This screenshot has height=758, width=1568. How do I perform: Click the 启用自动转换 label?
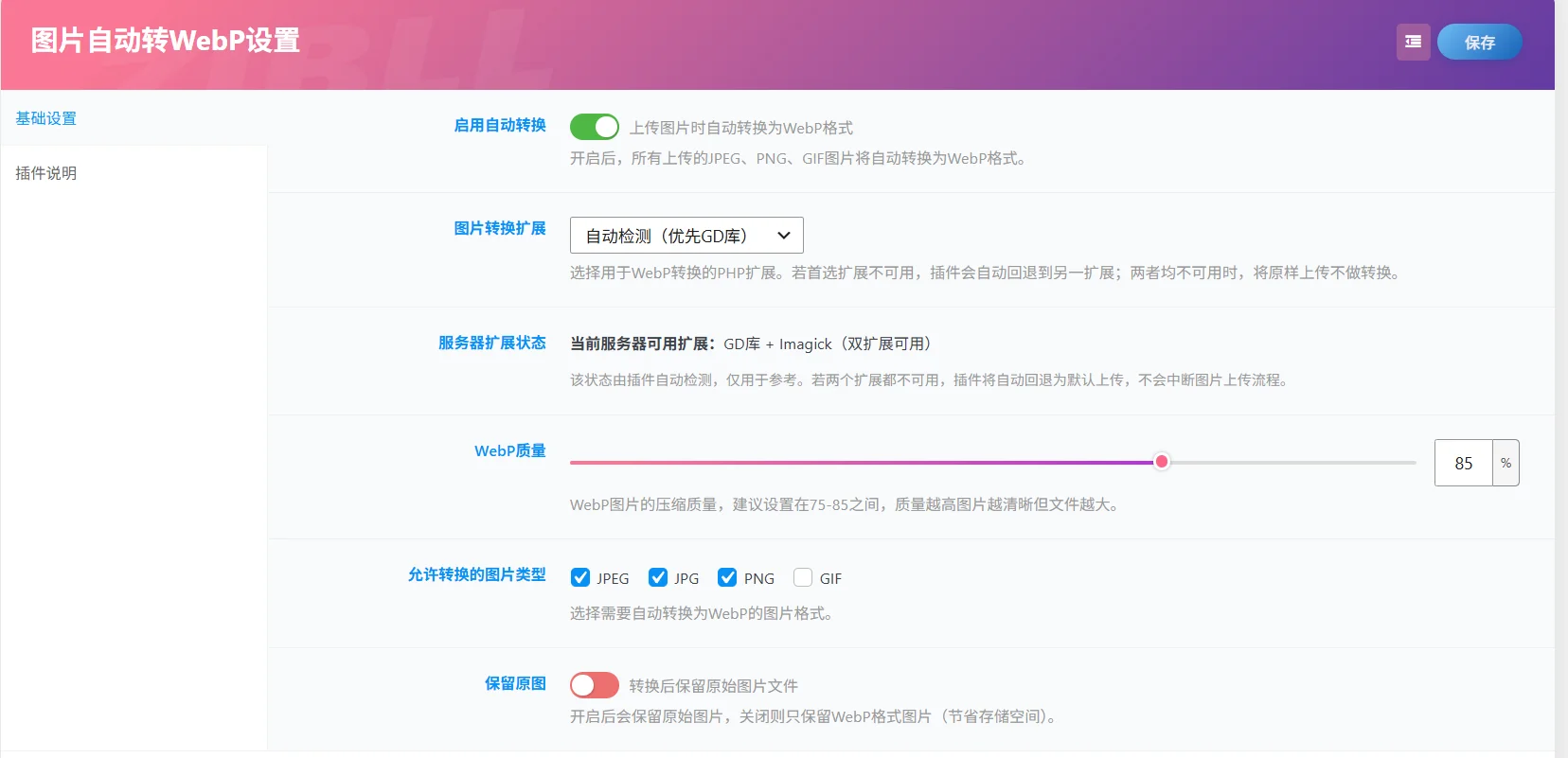point(500,125)
